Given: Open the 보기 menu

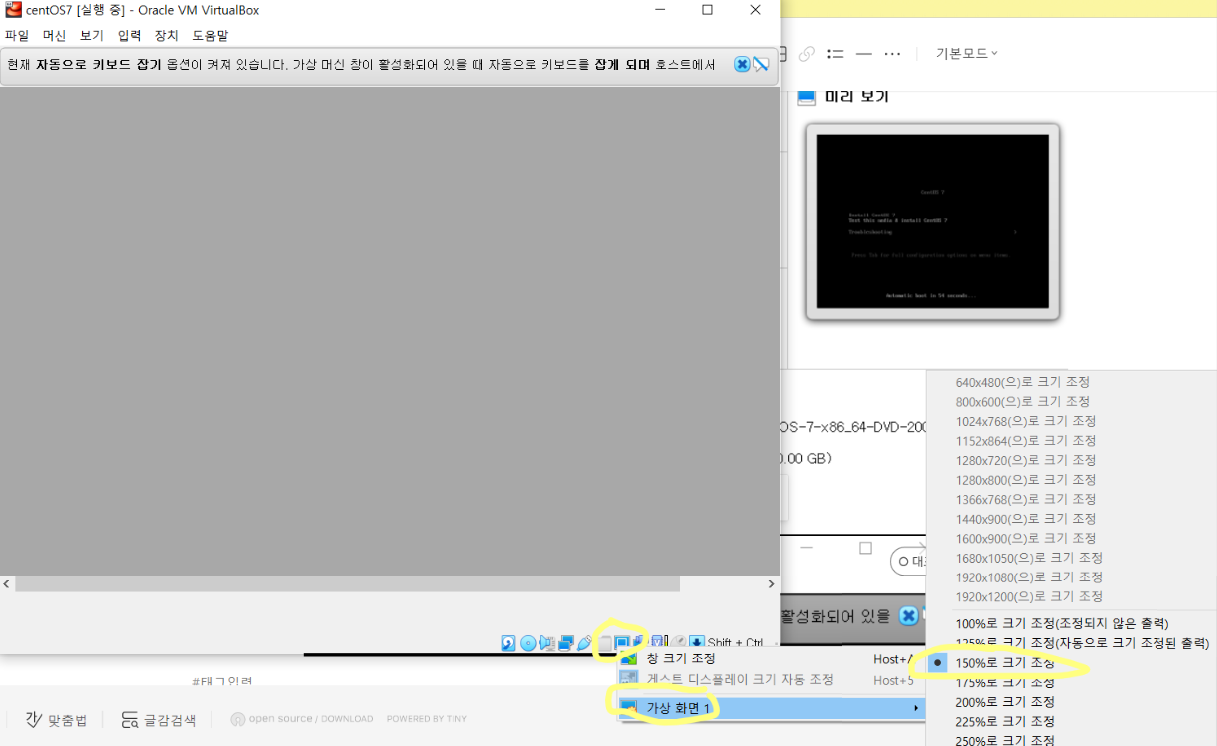Looking at the screenshot, I should coord(91,35).
